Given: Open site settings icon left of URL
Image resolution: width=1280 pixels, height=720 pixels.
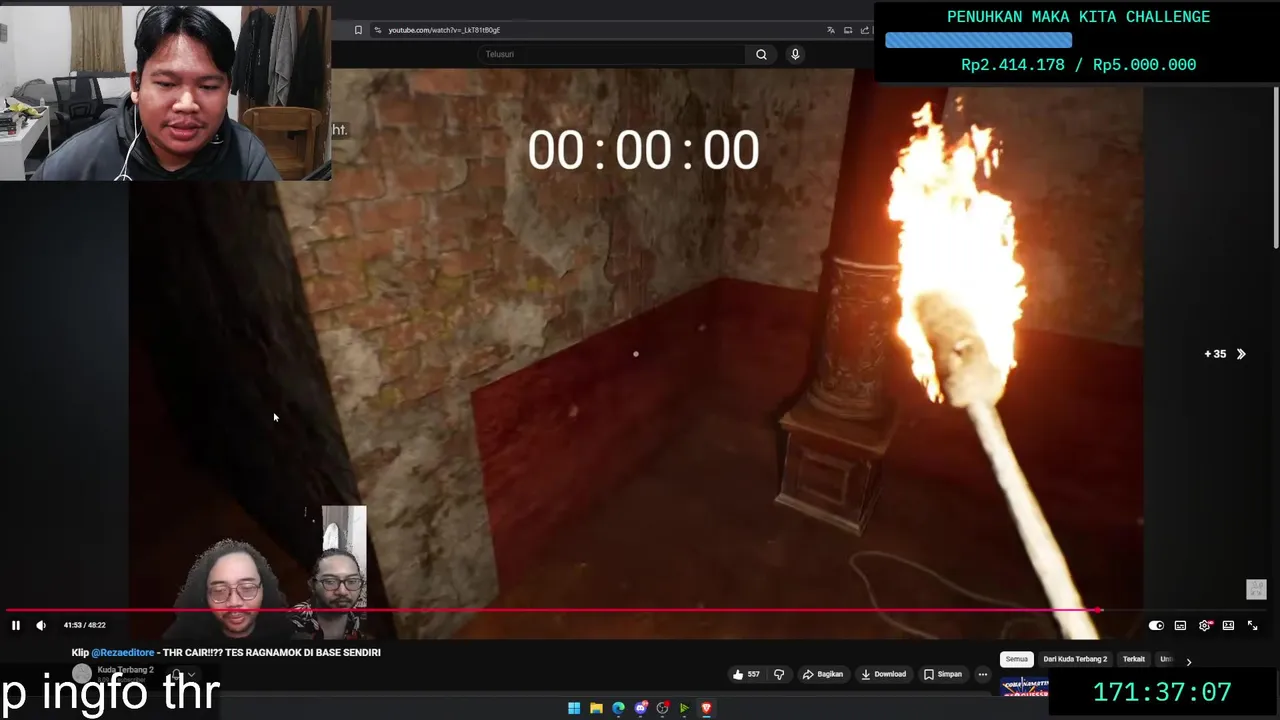Looking at the screenshot, I should point(377,30).
